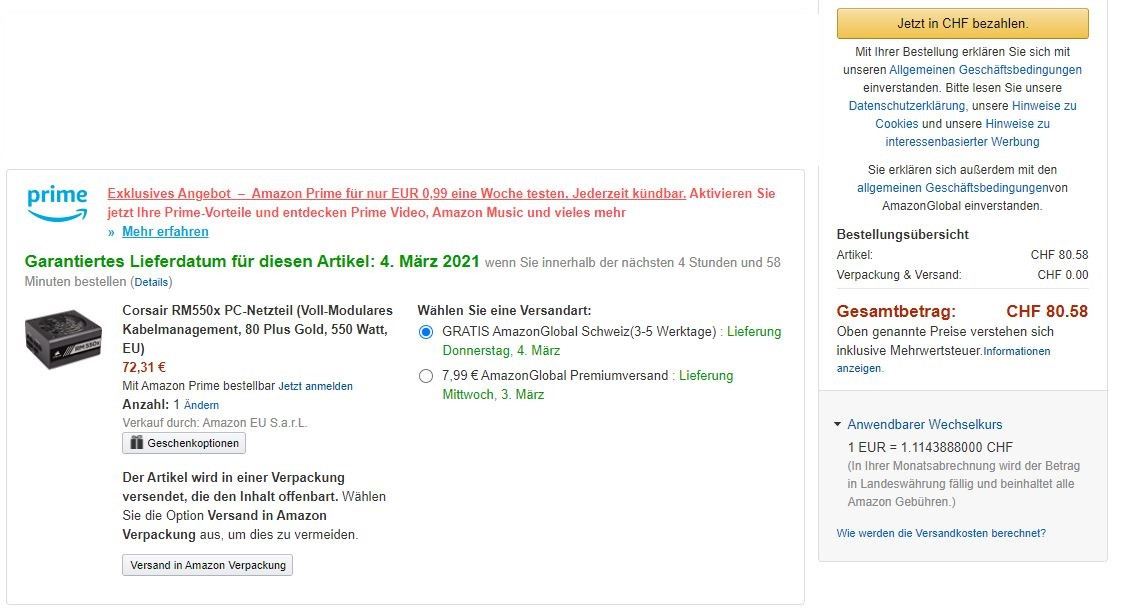The height and width of the screenshot is (614, 1144).
Task: Click Wie werden die Versandkosten berechnet link
Action: [x=941, y=533]
